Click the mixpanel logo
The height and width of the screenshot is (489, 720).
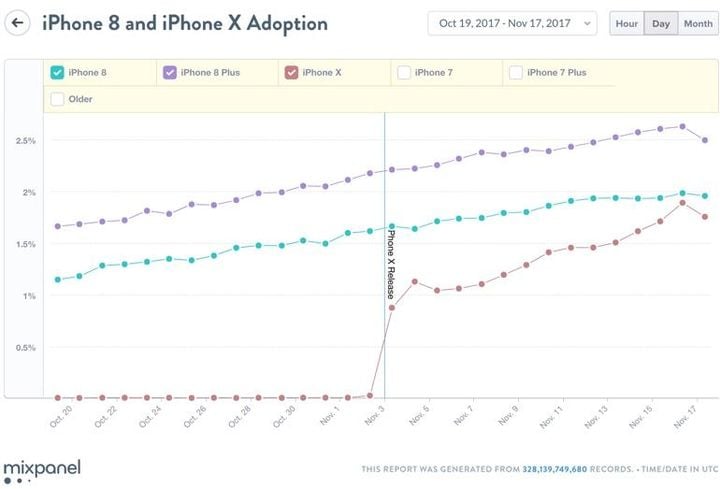pyautogui.click(x=42, y=471)
